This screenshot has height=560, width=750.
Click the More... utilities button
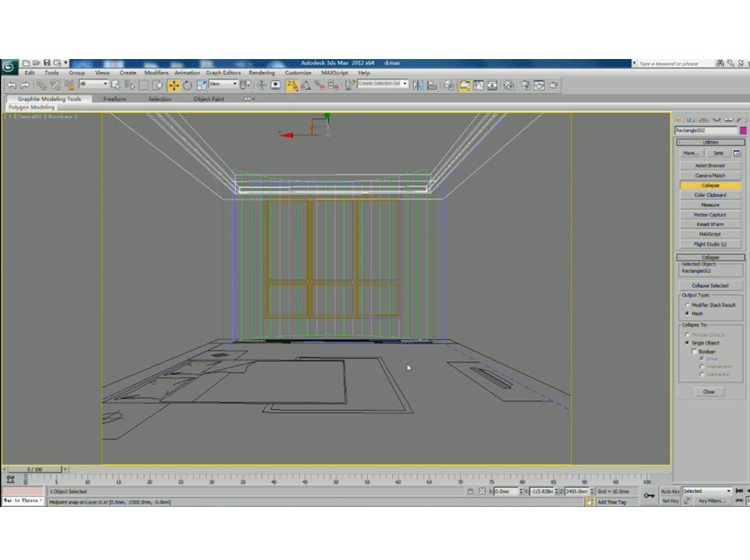click(691, 153)
